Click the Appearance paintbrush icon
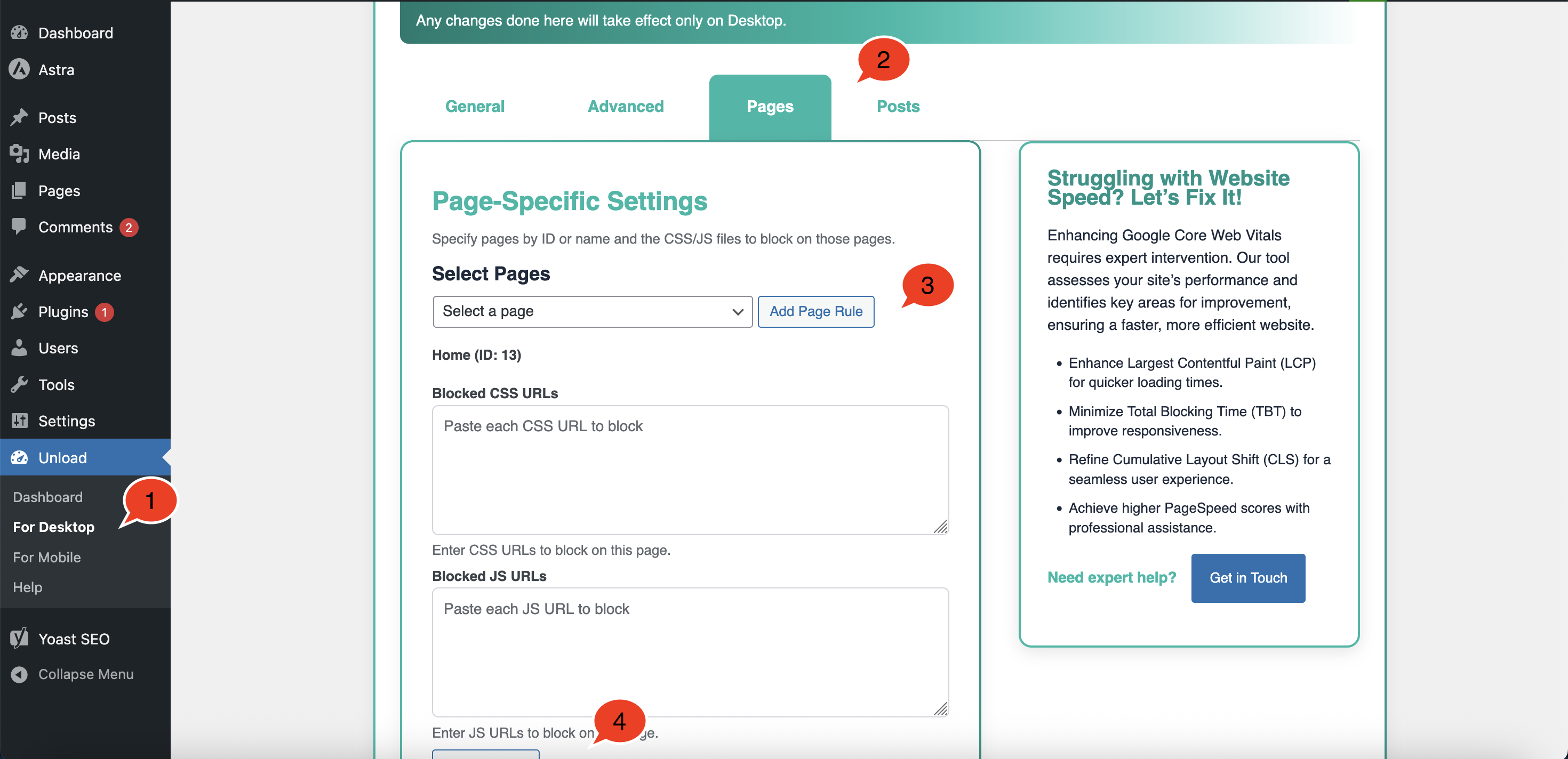Screen dimensions: 1568x759 click(19, 275)
